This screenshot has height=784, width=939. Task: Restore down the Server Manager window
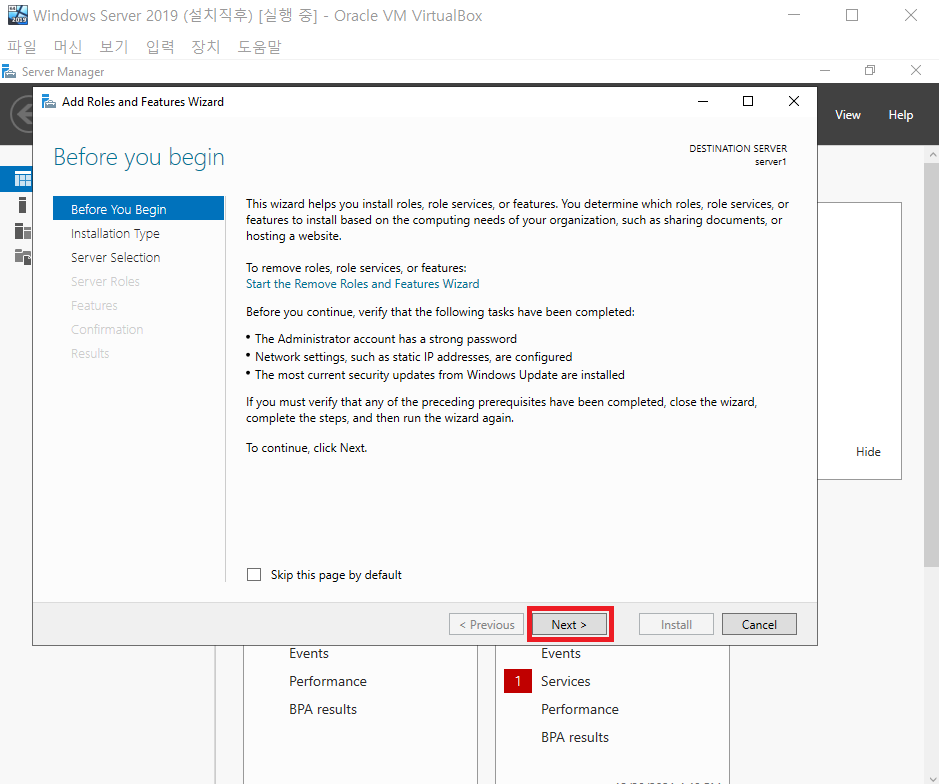pyautogui.click(x=870, y=71)
